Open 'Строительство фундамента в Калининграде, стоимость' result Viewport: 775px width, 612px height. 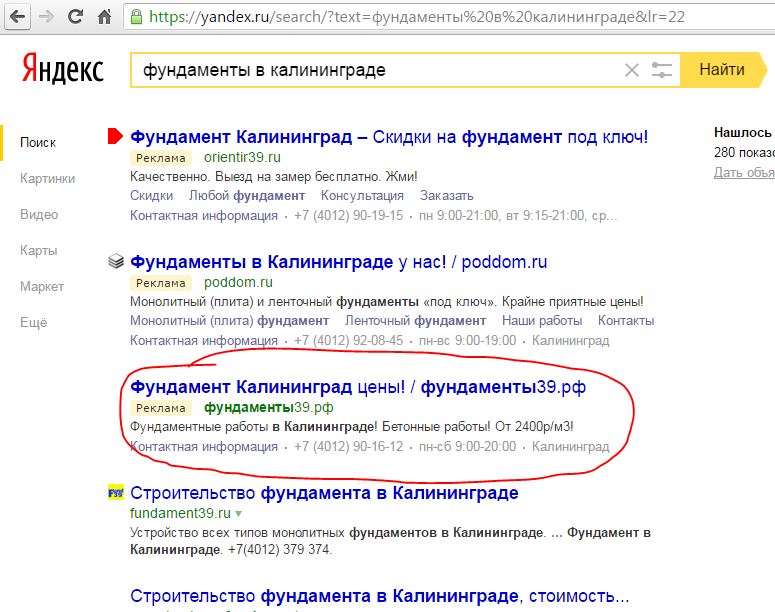pos(380,596)
